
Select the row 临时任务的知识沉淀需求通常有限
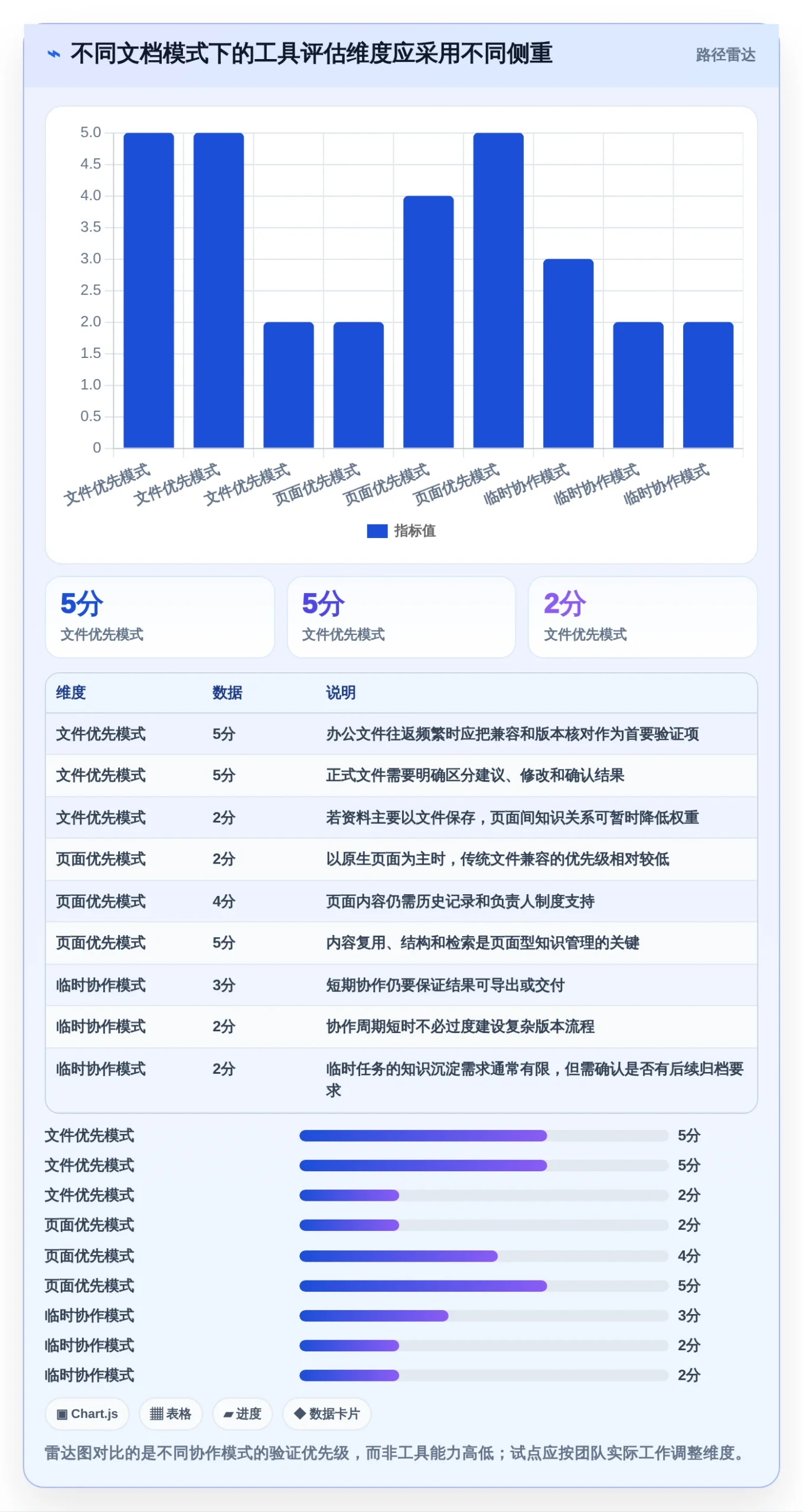[401, 1080]
